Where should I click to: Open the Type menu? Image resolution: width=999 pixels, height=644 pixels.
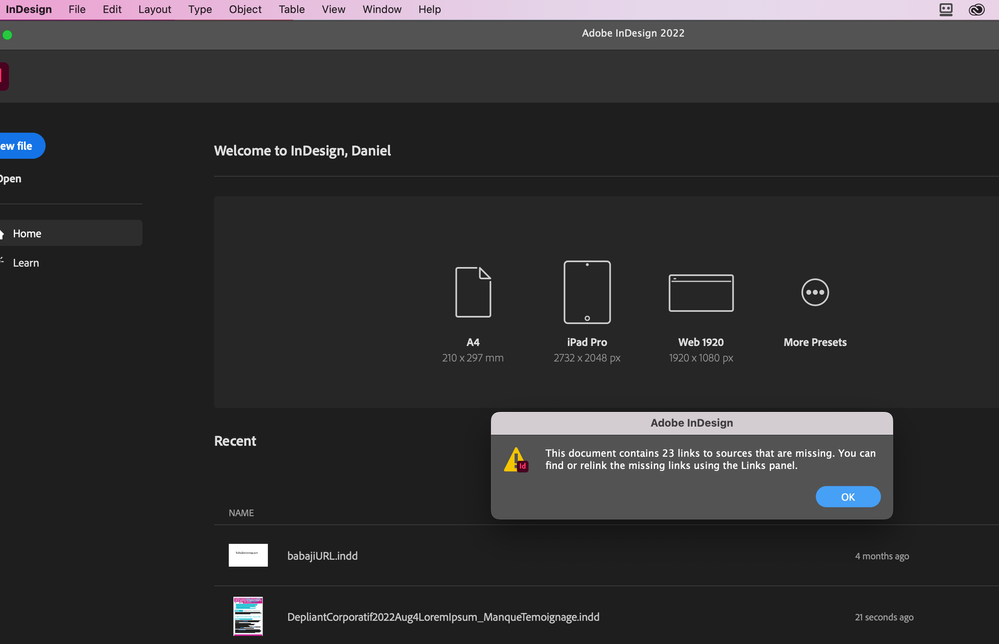[x=200, y=9]
